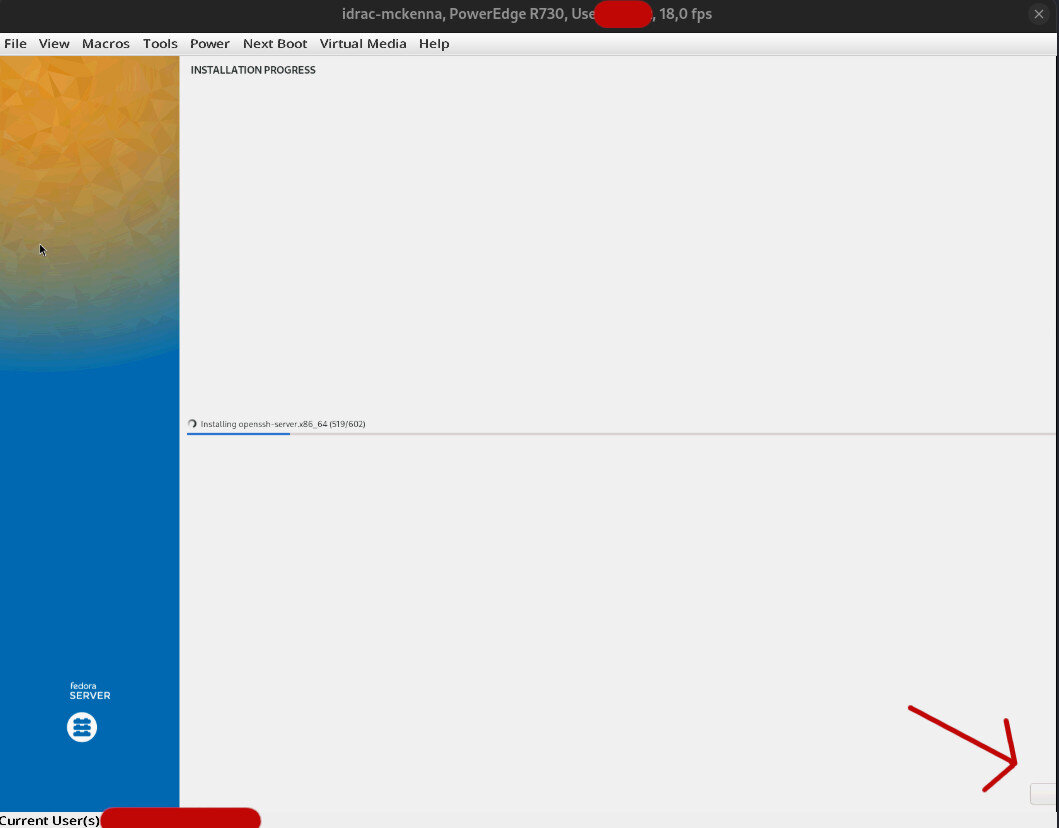Image resolution: width=1059 pixels, height=828 pixels.
Task: Close the iDRAC virtual console window
Action: [1039, 14]
